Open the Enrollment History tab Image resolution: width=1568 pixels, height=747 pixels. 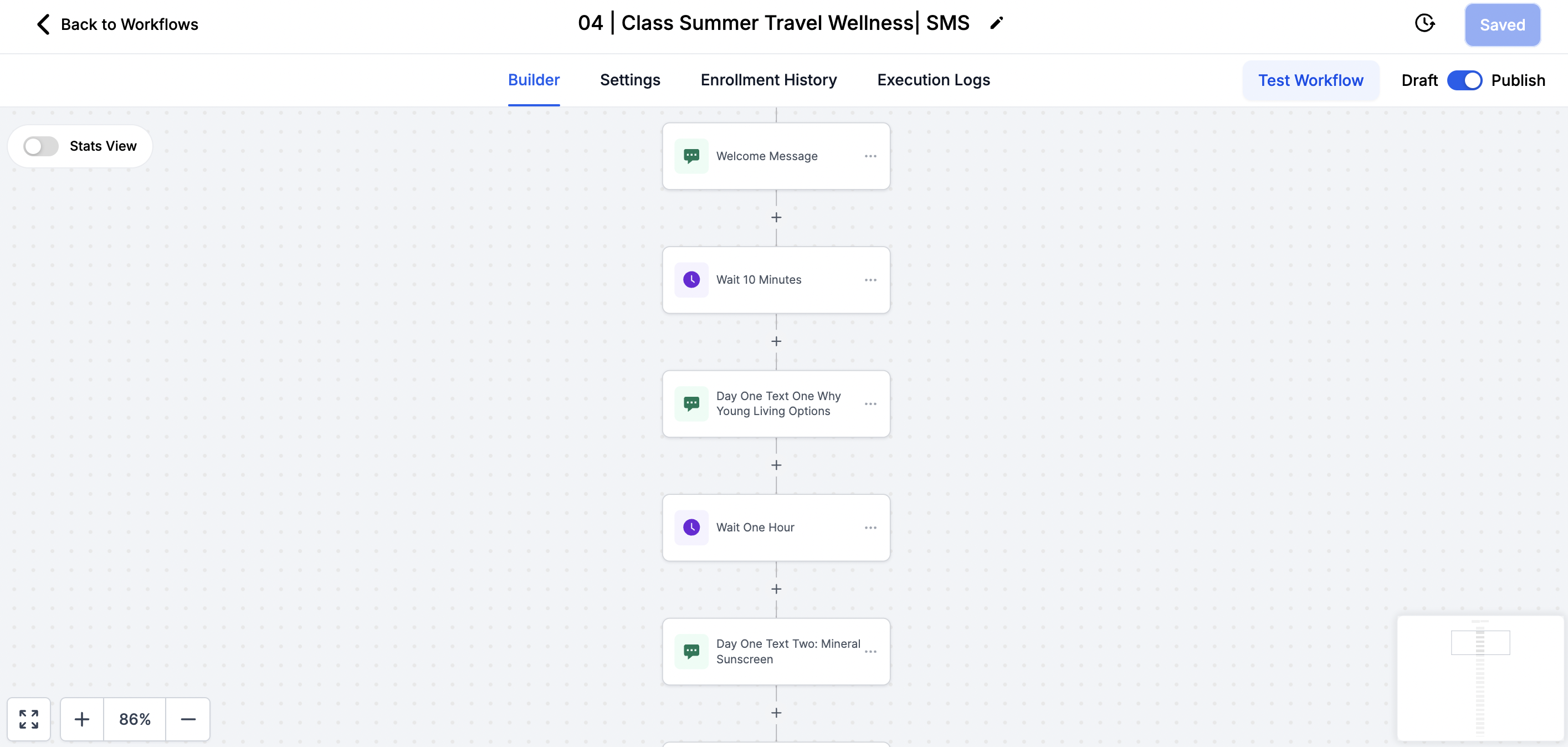point(768,80)
